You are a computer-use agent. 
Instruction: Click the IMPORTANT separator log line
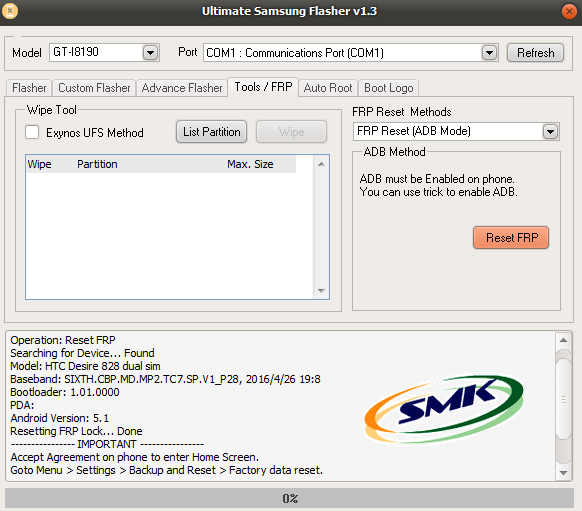point(107,444)
